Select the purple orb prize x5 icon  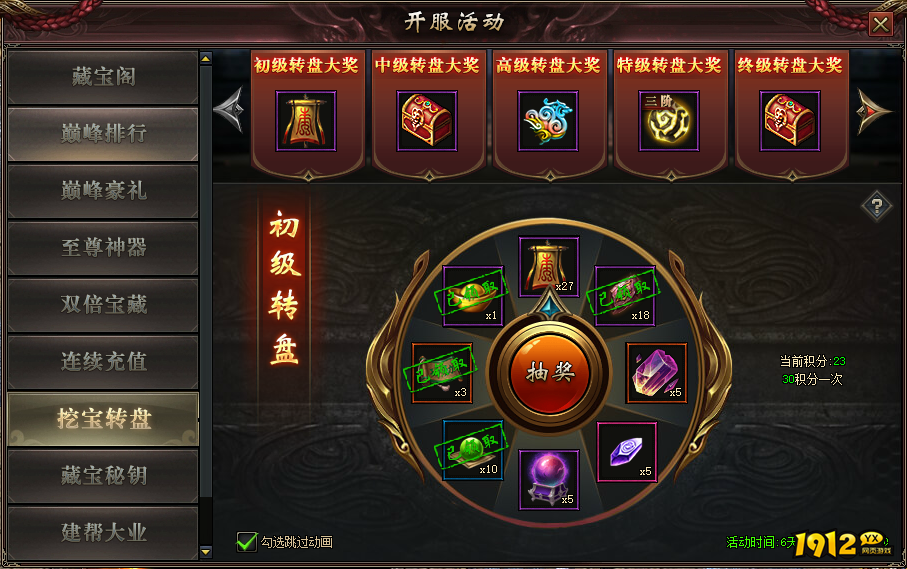(x=549, y=480)
